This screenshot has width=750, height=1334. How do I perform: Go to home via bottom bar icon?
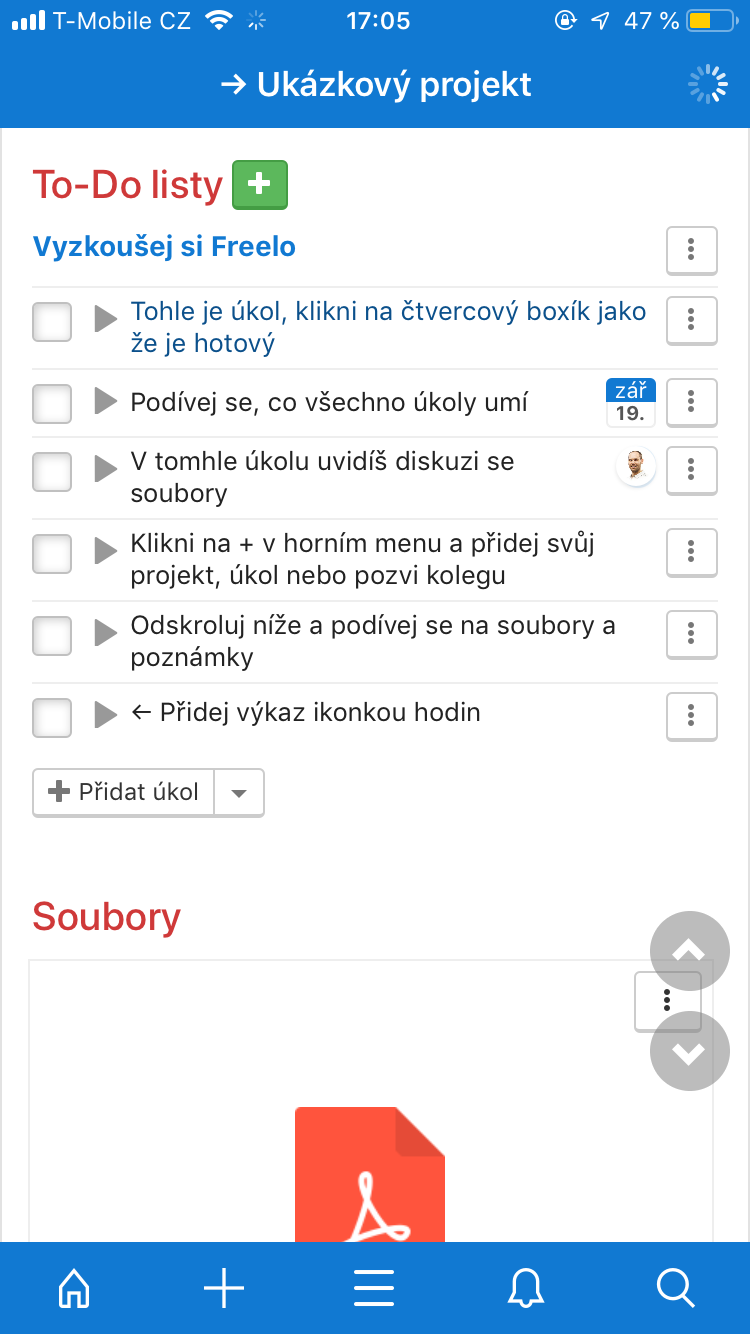(x=75, y=1288)
